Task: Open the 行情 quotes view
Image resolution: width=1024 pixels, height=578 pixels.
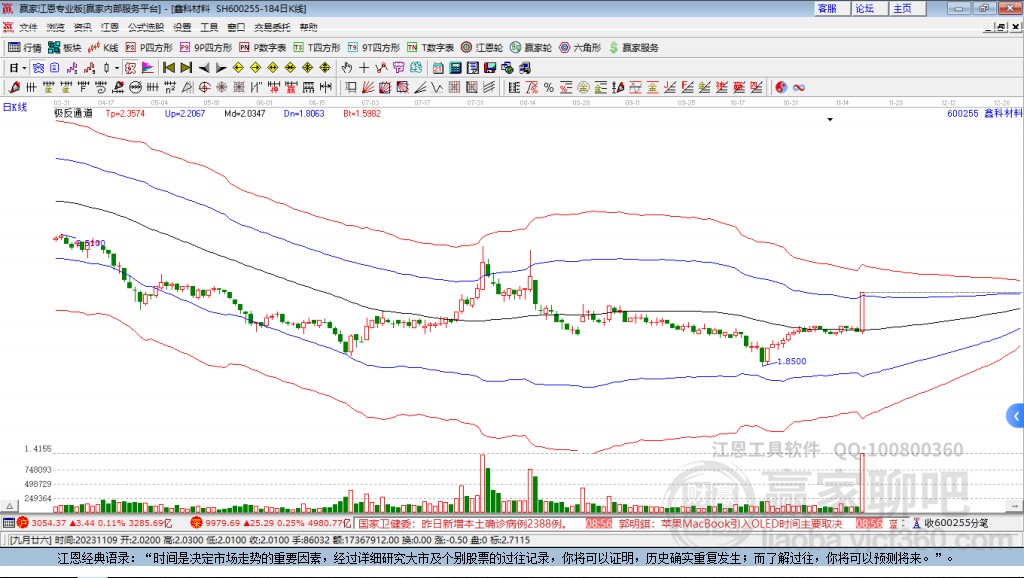Action: tap(24, 48)
